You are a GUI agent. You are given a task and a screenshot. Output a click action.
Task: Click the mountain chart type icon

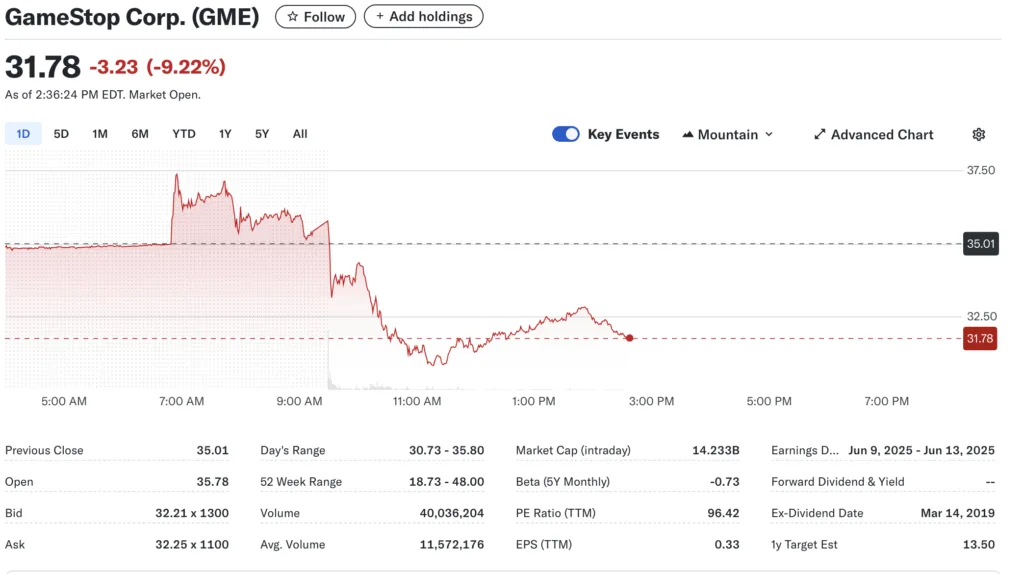tap(688, 135)
